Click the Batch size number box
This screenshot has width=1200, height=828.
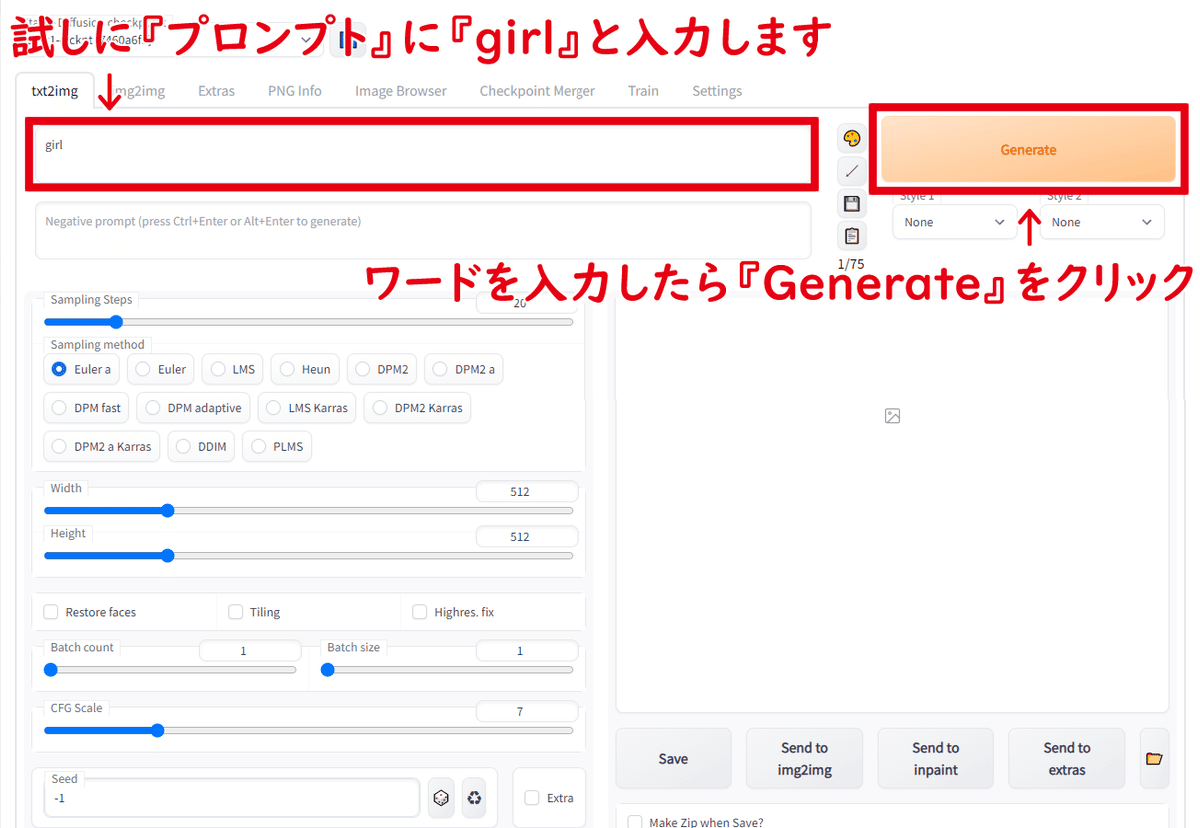[527, 651]
